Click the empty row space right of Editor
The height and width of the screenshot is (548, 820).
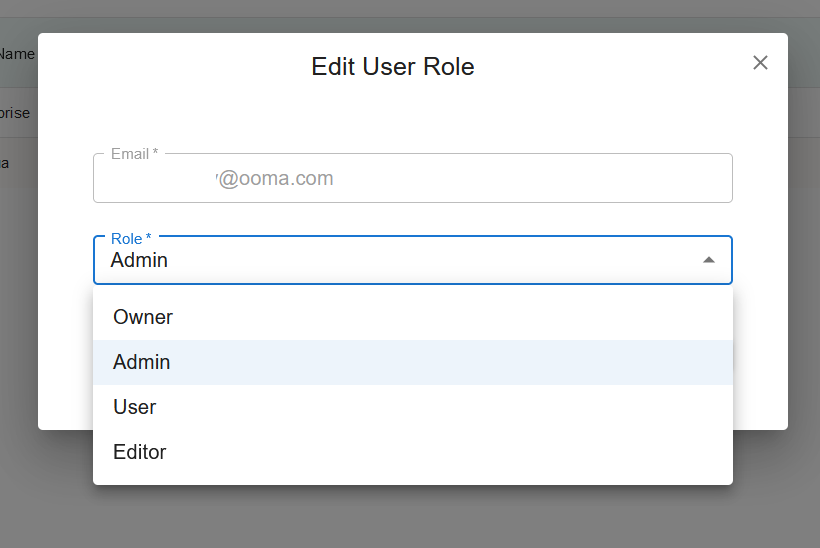450,452
